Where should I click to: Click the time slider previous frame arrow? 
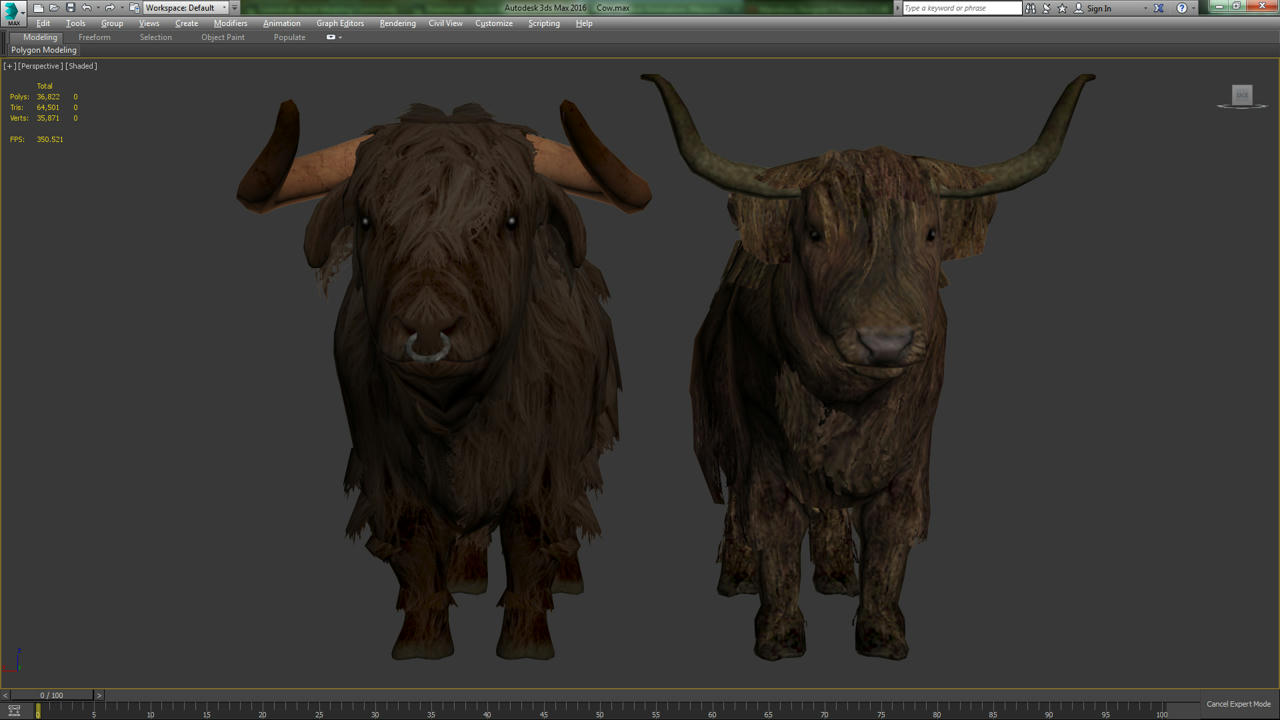point(5,695)
